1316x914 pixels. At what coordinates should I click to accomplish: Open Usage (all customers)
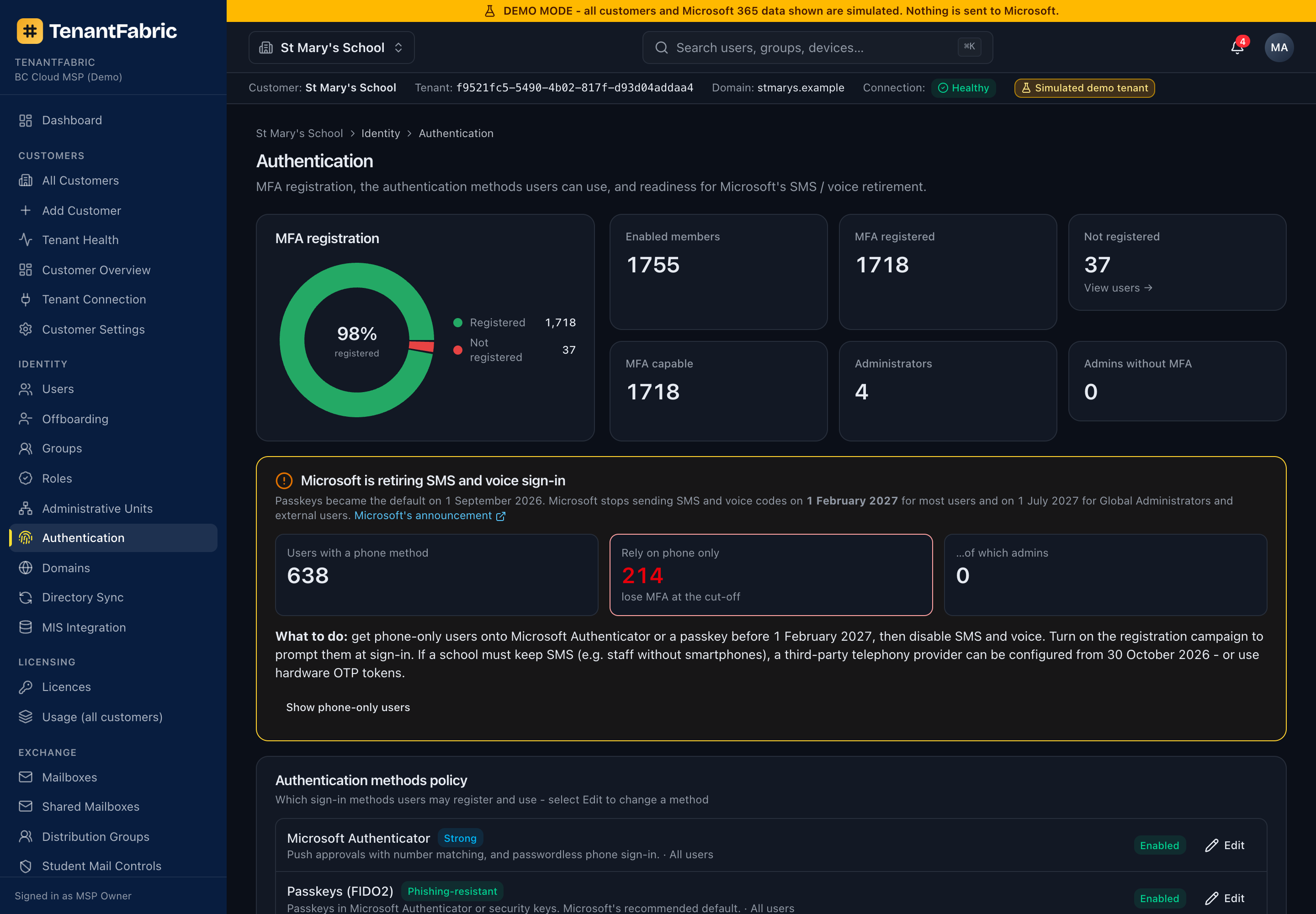click(113, 717)
